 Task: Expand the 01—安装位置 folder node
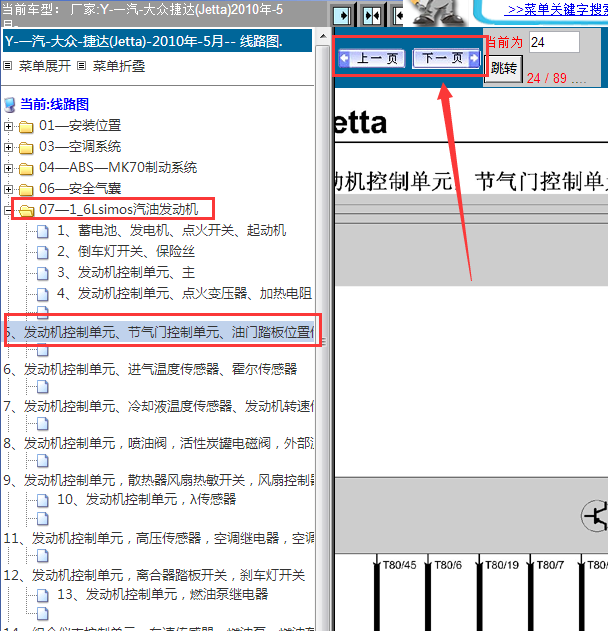(8, 126)
